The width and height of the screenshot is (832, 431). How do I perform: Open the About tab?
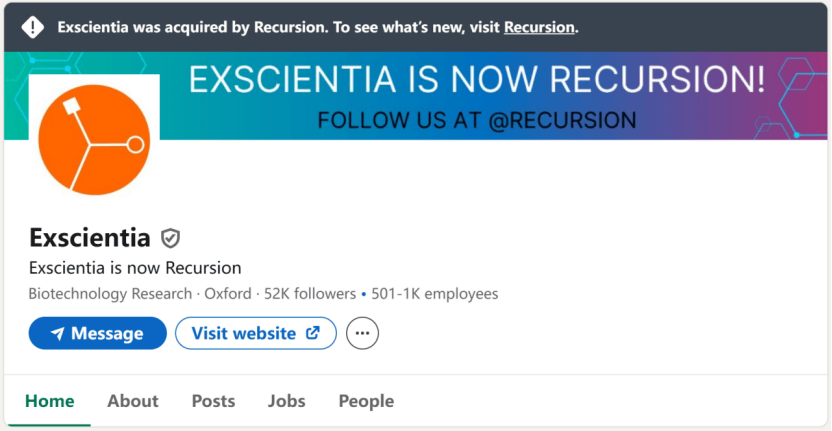(x=133, y=401)
